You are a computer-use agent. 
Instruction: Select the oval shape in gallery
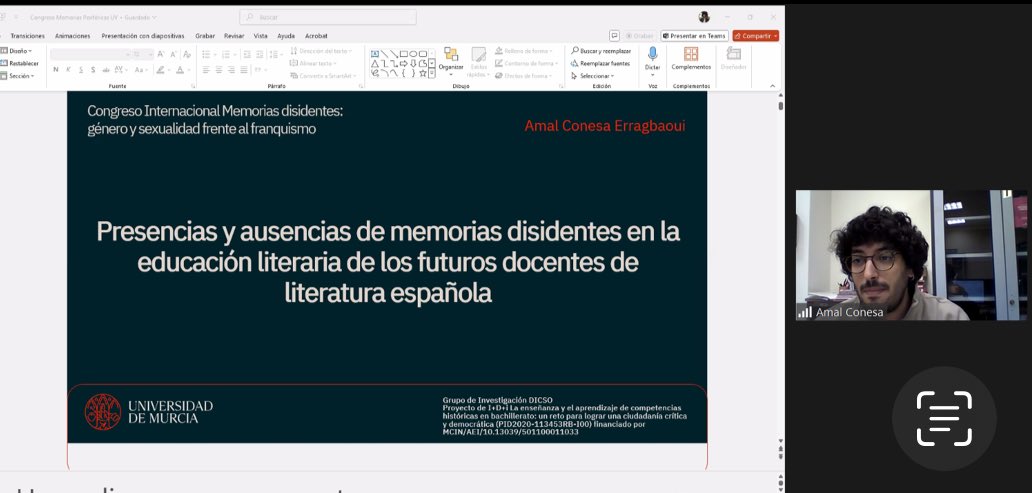[x=413, y=54]
